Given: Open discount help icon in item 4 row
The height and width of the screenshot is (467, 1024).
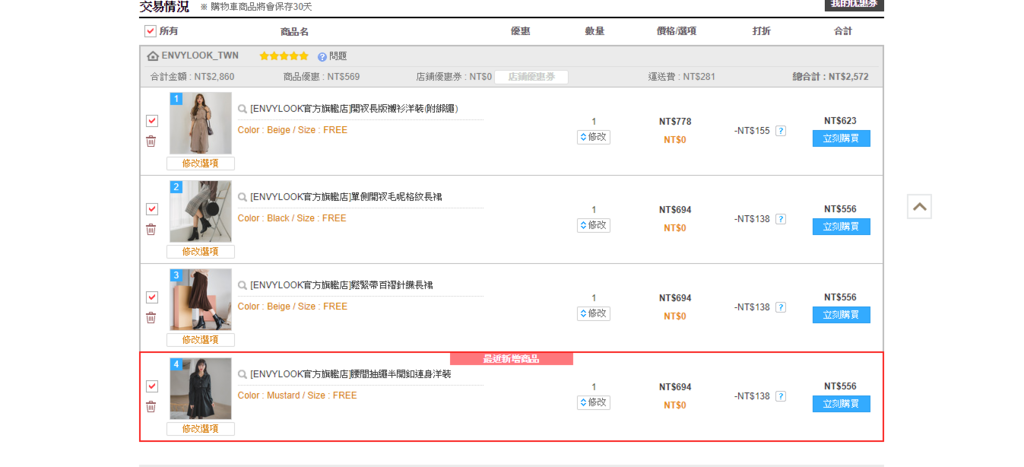Looking at the screenshot, I should click(780, 396).
